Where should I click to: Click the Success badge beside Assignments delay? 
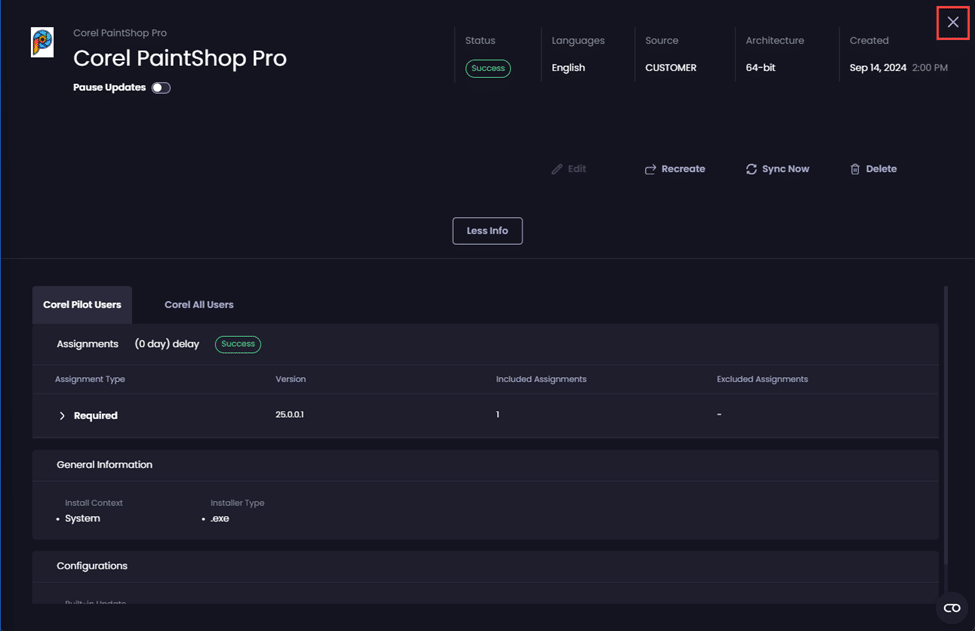coord(238,344)
